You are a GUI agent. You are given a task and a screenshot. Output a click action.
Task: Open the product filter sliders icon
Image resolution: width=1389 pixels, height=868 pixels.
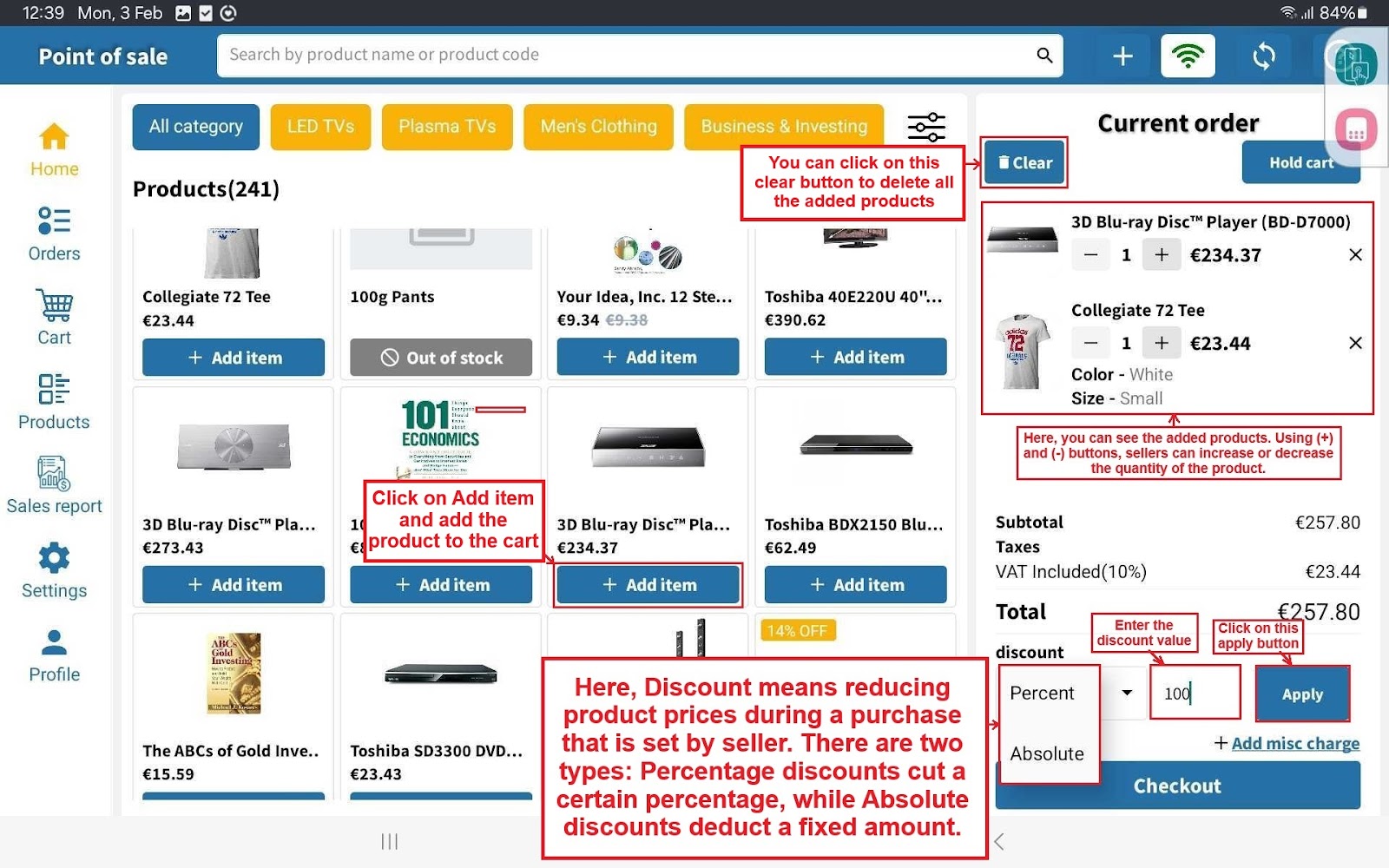pyautogui.click(x=926, y=127)
